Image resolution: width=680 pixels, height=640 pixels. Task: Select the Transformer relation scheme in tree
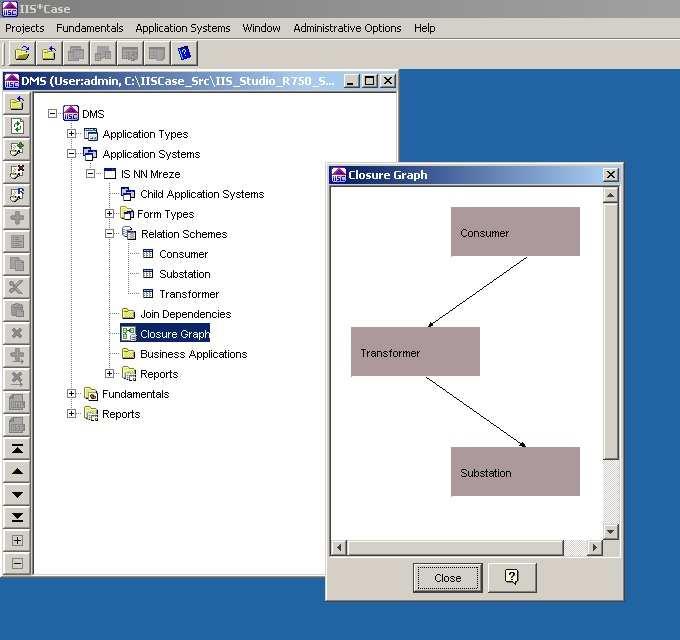[x=189, y=294]
